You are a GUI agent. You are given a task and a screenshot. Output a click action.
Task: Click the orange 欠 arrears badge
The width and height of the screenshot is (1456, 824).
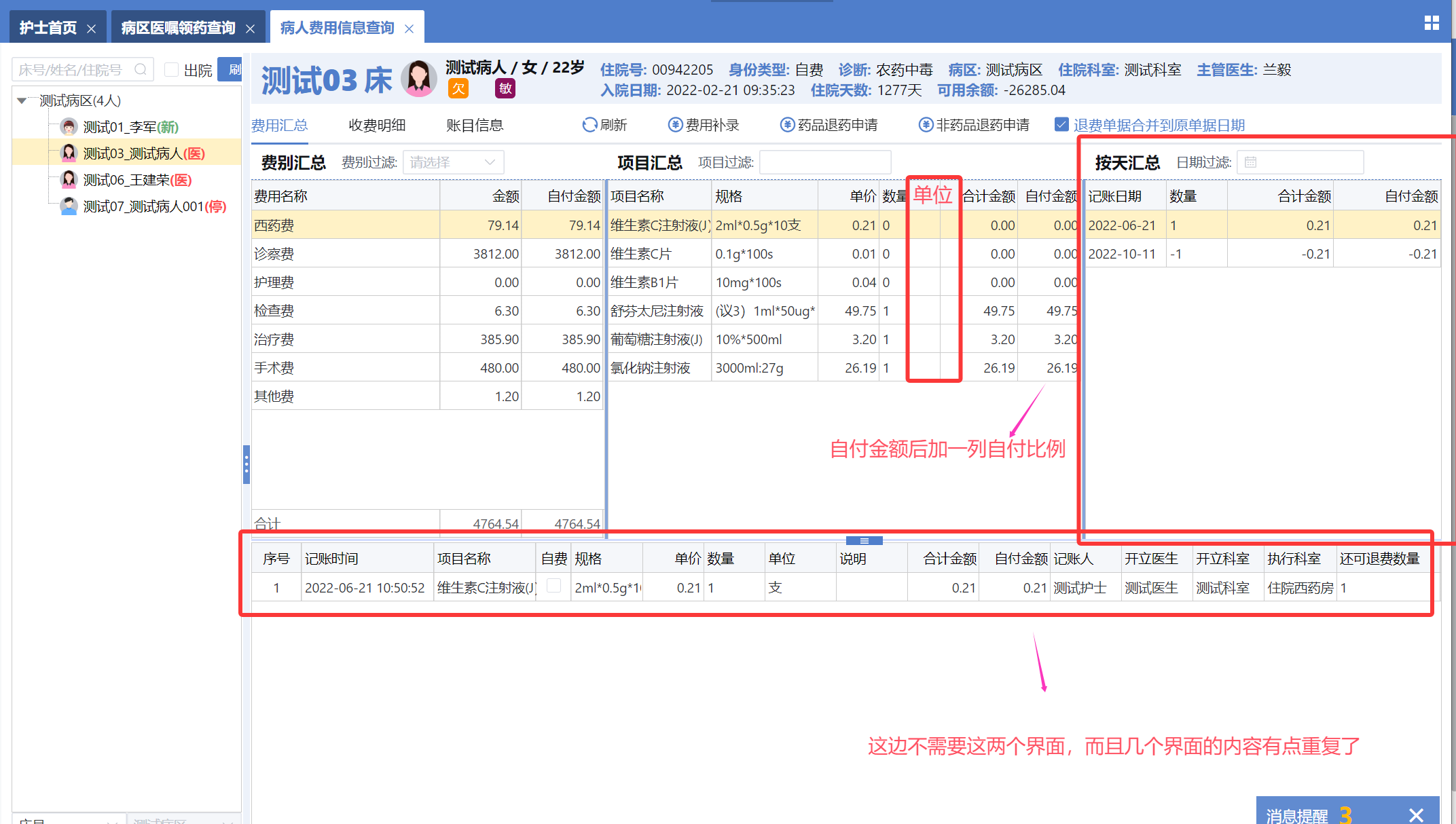click(x=458, y=89)
